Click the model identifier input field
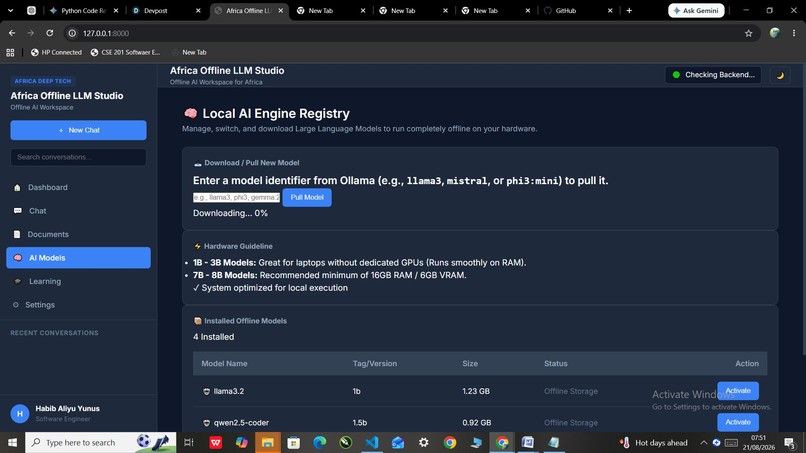This screenshot has width=806, height=453. [236, 197]
